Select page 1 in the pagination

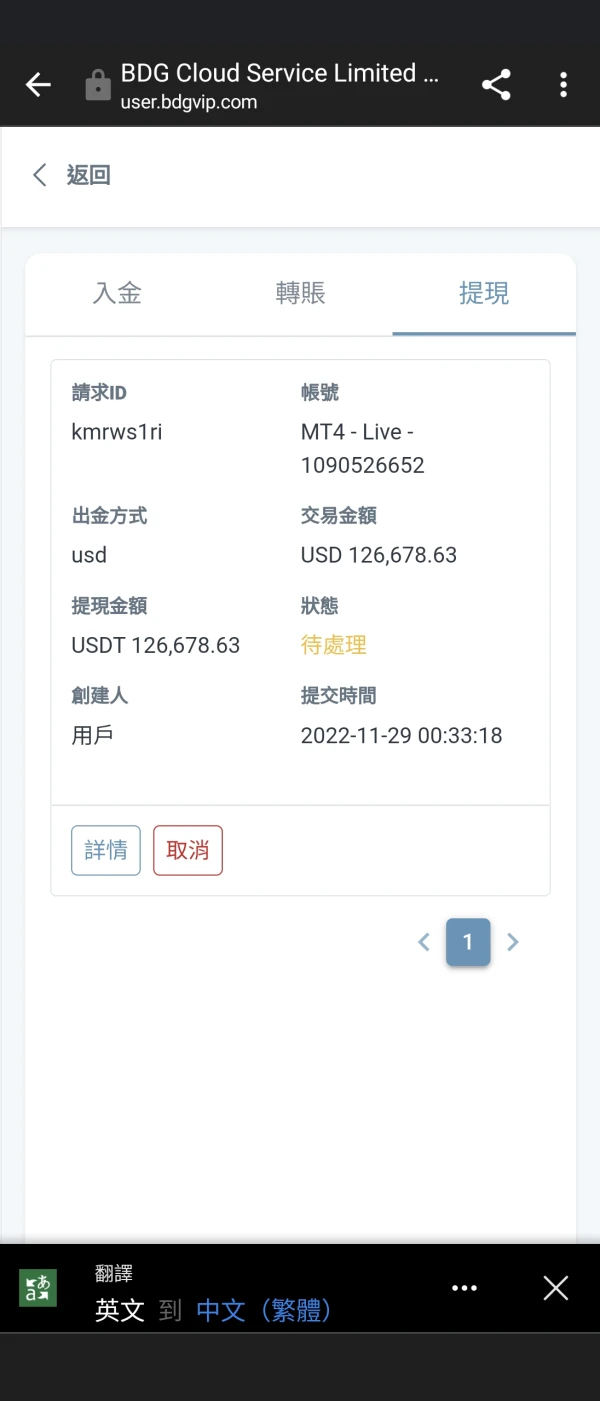(468, 941)
